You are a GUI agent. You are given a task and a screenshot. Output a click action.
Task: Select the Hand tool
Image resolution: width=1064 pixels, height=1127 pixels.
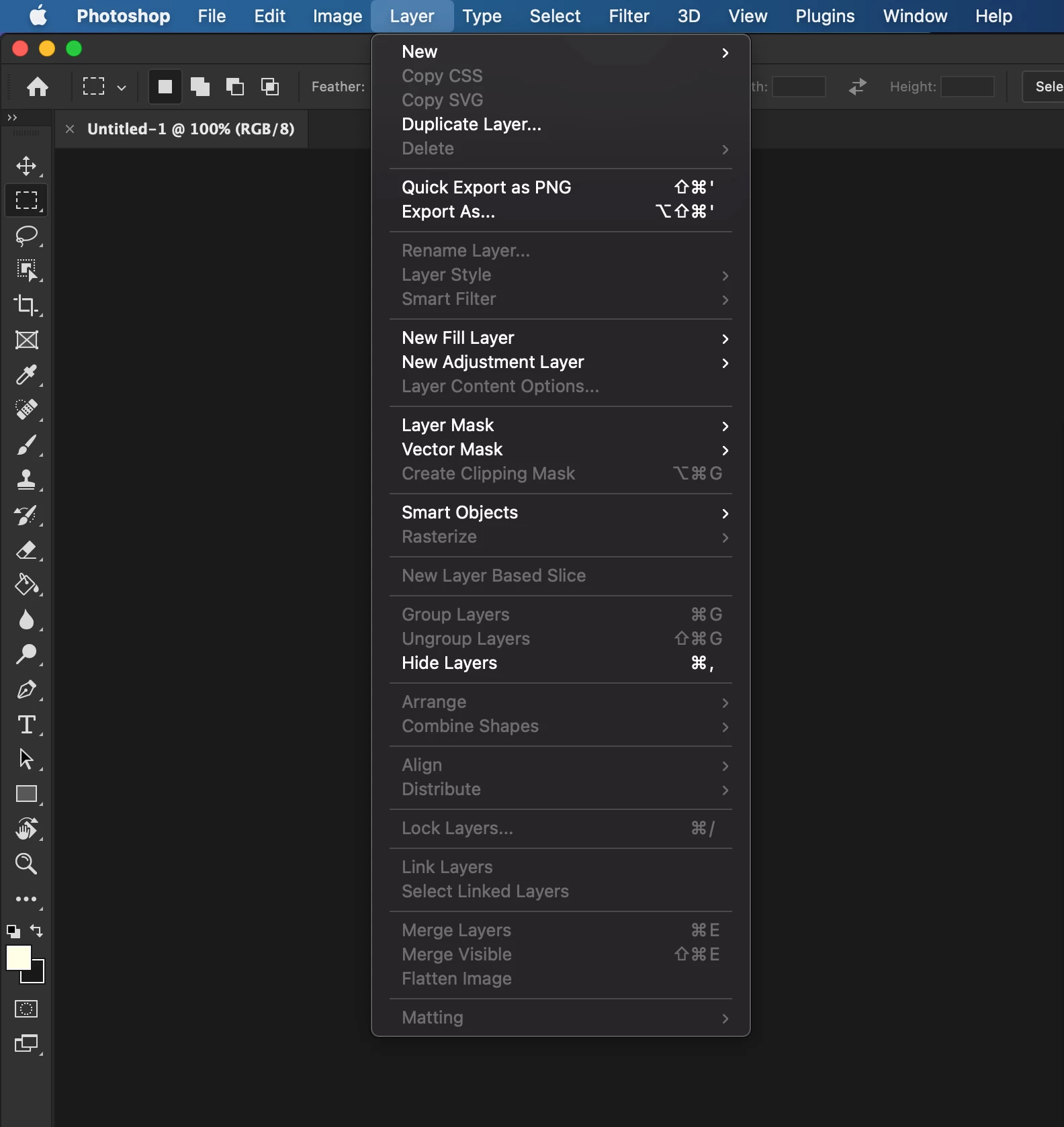point(26,829)
